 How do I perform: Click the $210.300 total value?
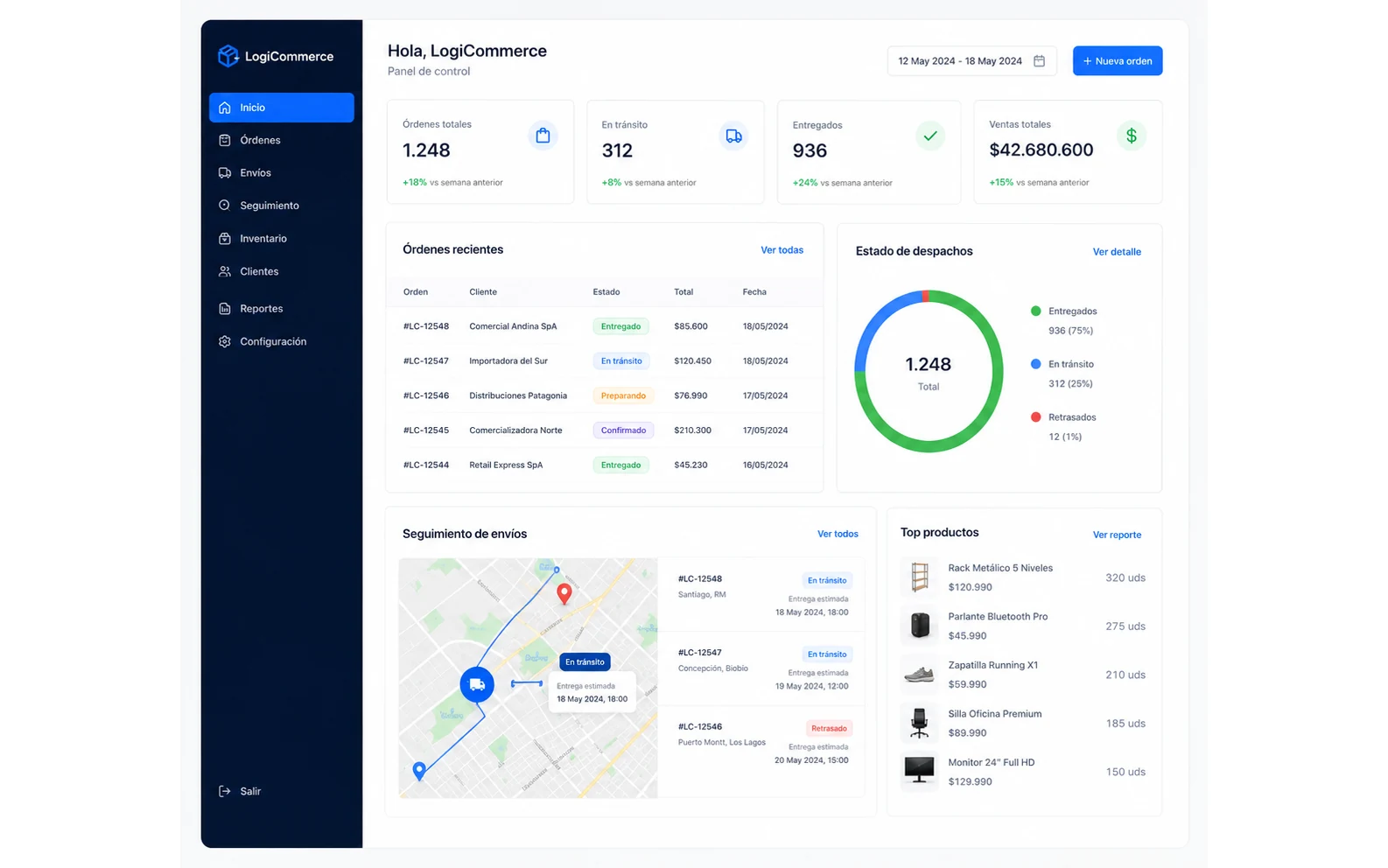pyautogui.click(x=692, y=430)
